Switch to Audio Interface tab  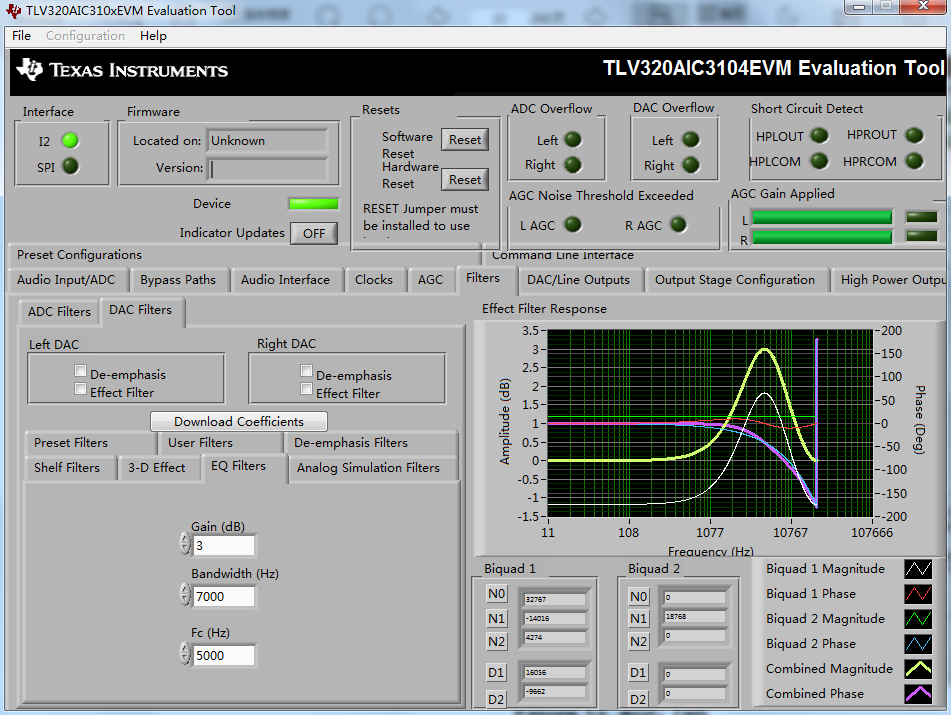click(286, 280)
